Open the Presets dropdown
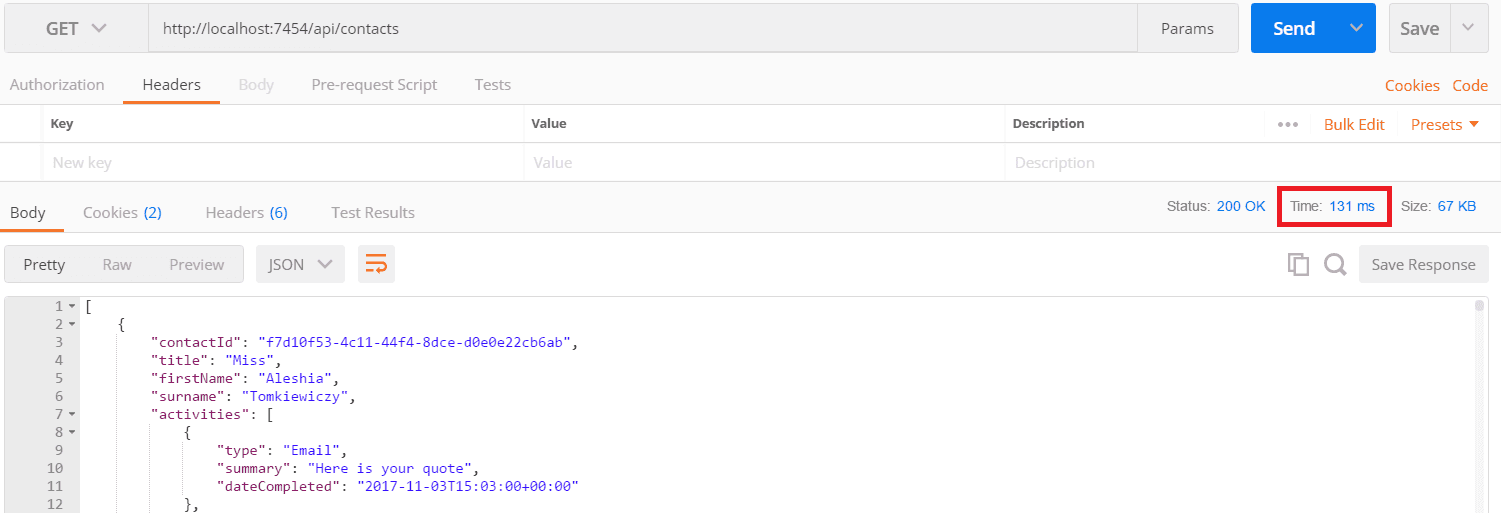 point(1450,125)
